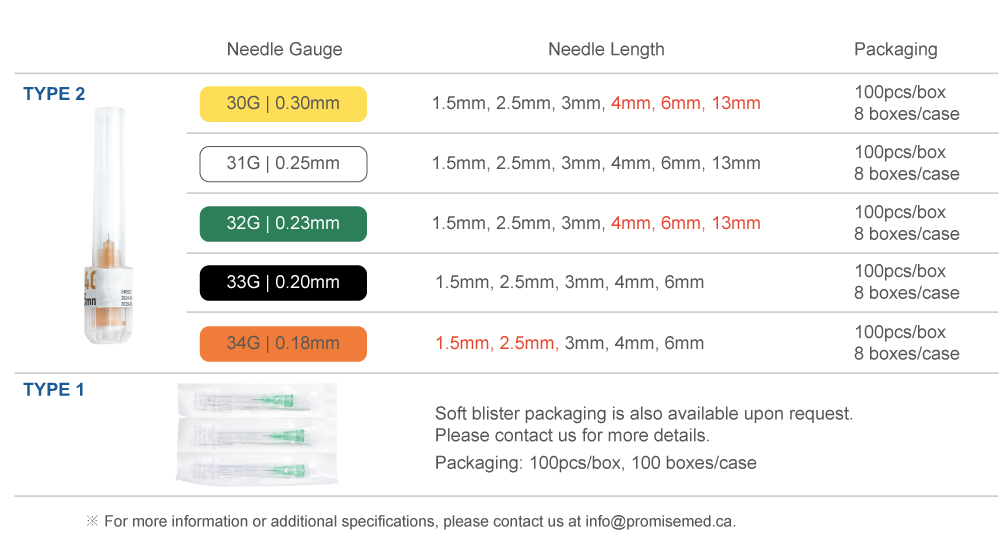Click the Needle Length column header

(x=606, y=50)
